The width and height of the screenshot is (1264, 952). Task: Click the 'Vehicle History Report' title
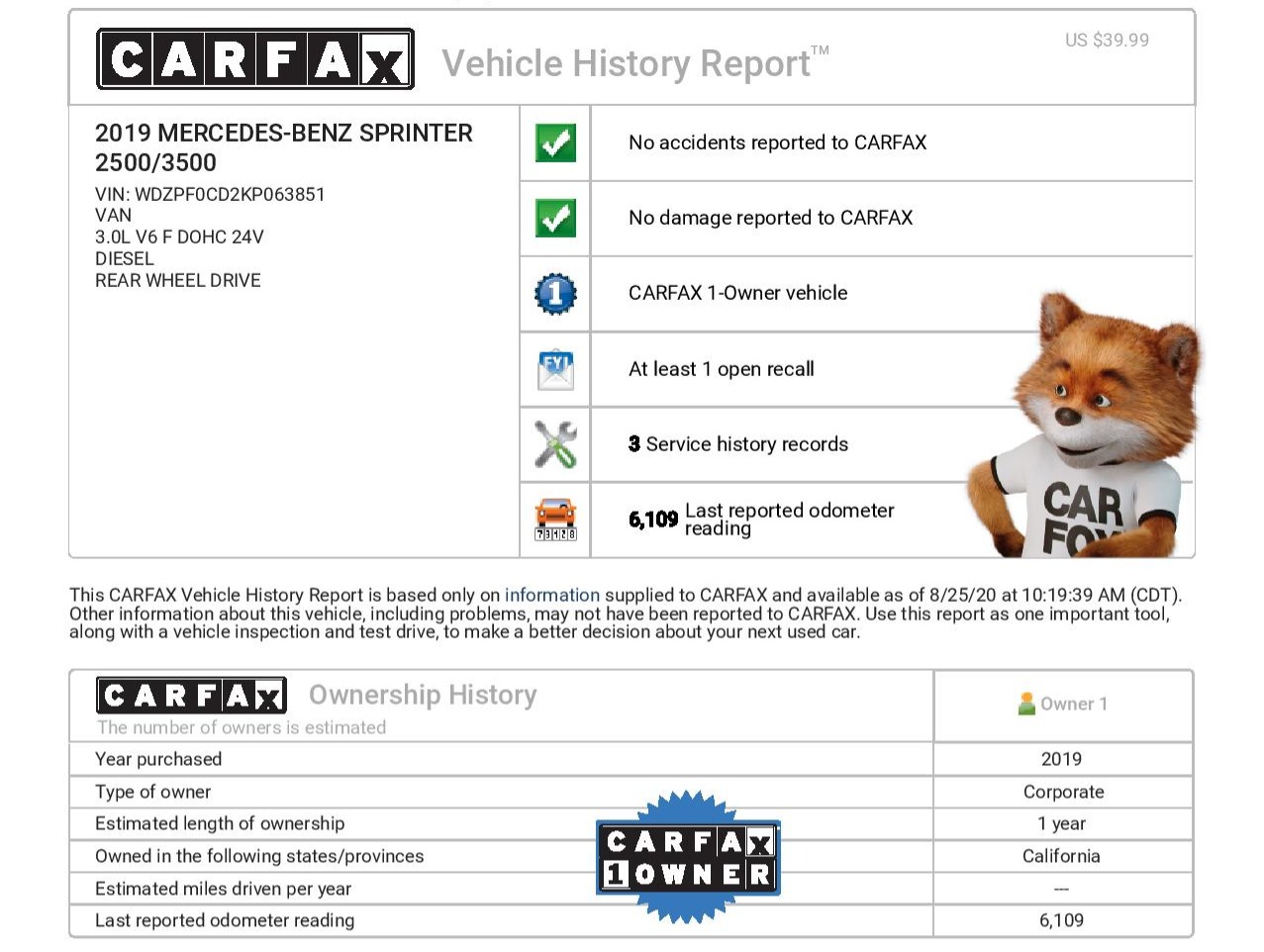tap(635, 63)
